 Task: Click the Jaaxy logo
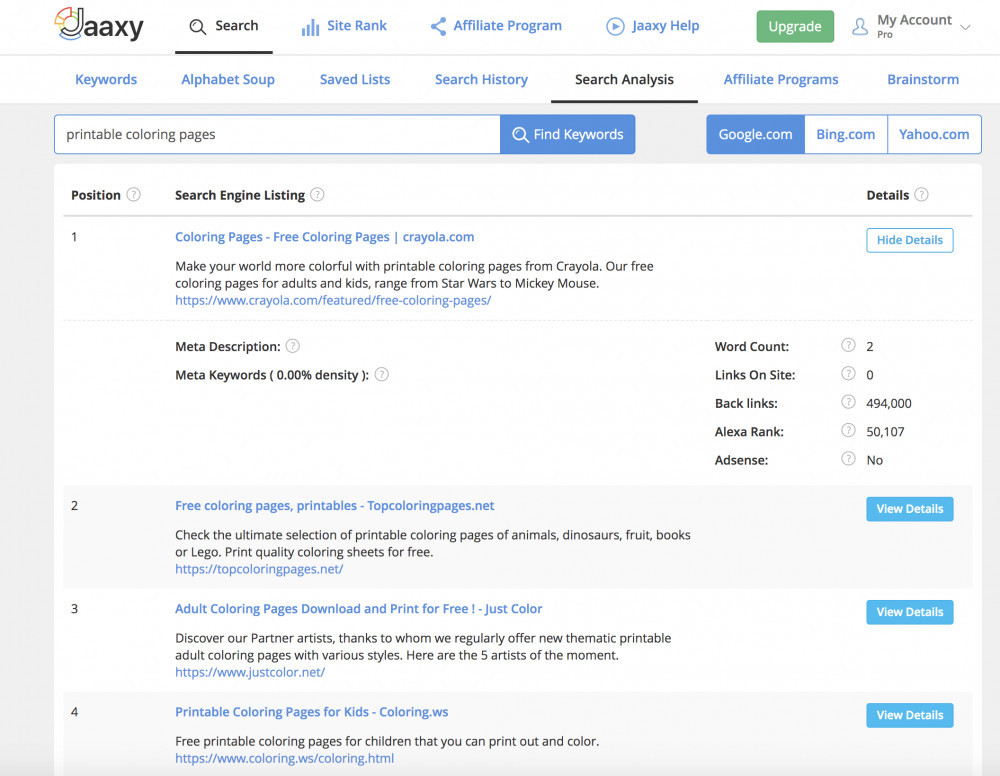click(99, 24)
